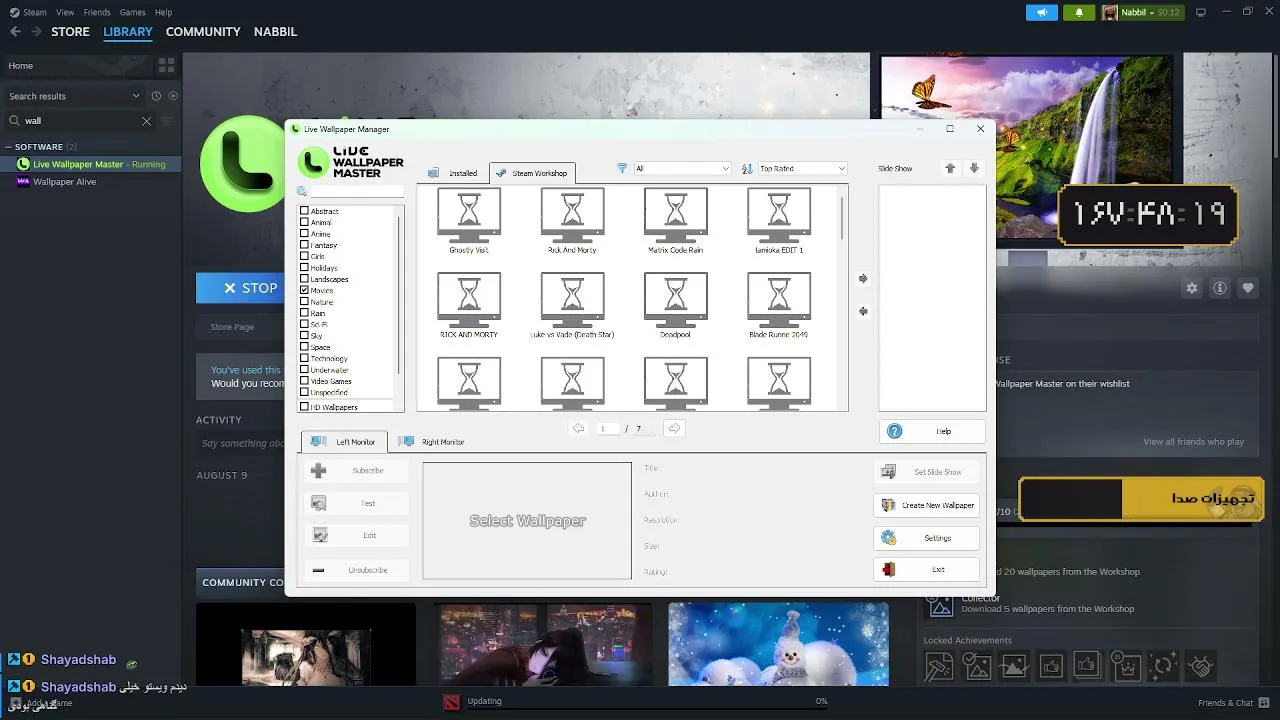
Task: Check the Landscapes category filter
Action: click(305, 279)
